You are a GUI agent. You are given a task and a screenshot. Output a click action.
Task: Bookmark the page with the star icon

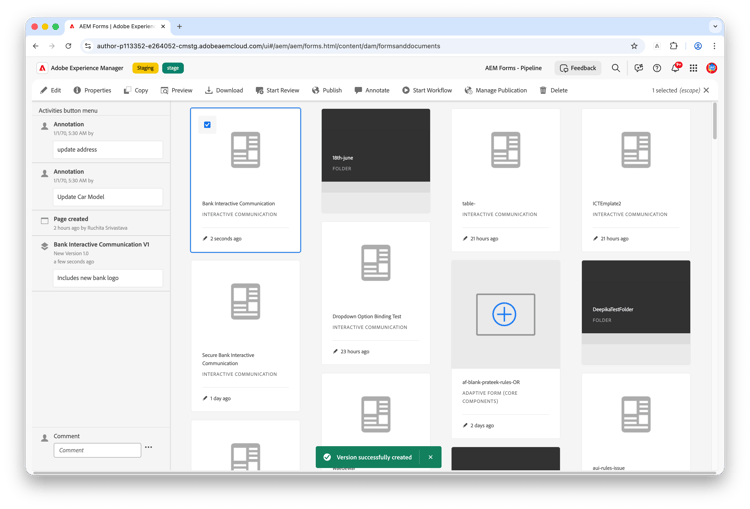click(x=634, y=46)
